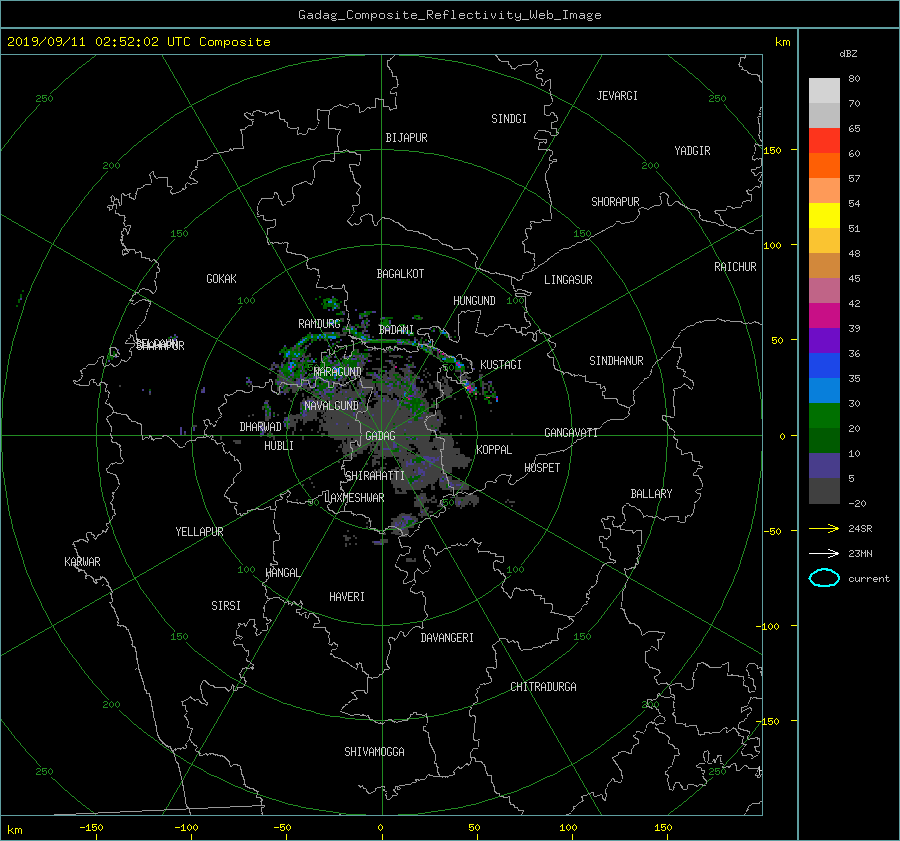Click the KUSTAGI city label
This screenshot has width=900, height=841.
[x=501, y=365]
